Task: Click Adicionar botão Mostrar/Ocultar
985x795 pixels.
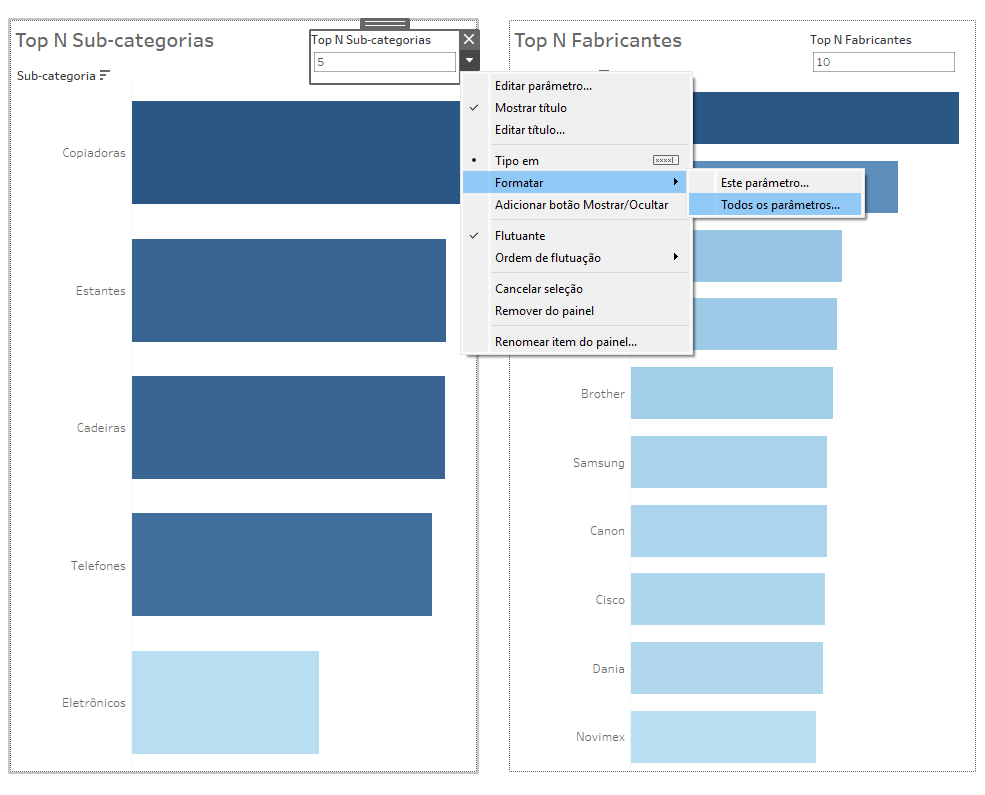Action: click(x=581, y=205)
